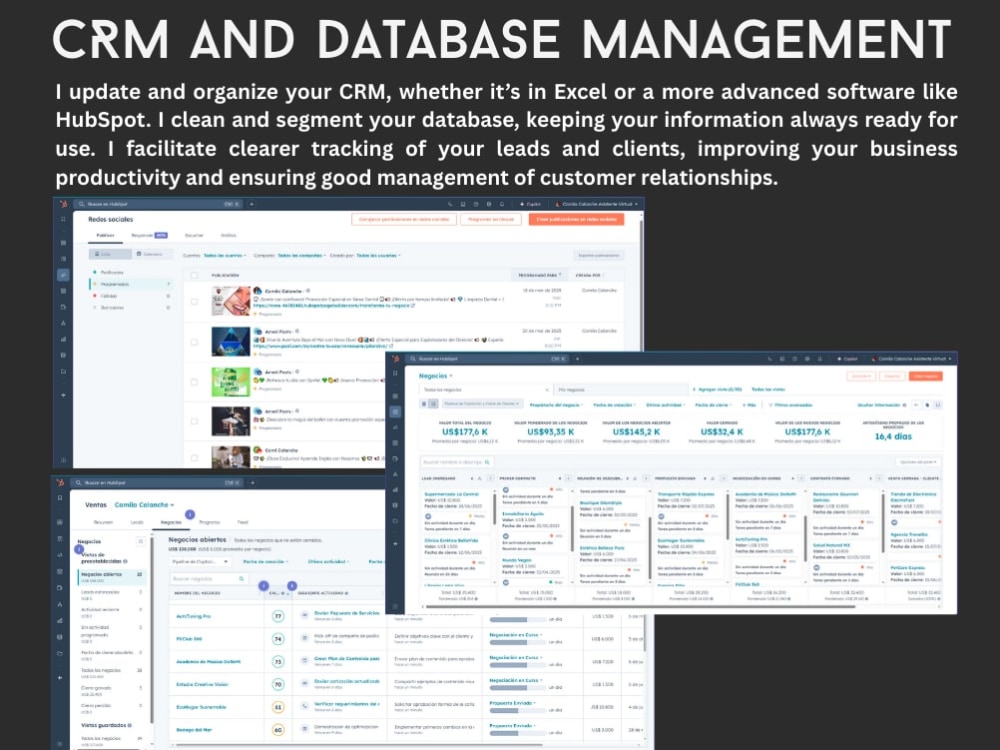Open bookmarks icon in Negocios board sidebar
This screenshot has height=750, width=1000.
point(395,373)
